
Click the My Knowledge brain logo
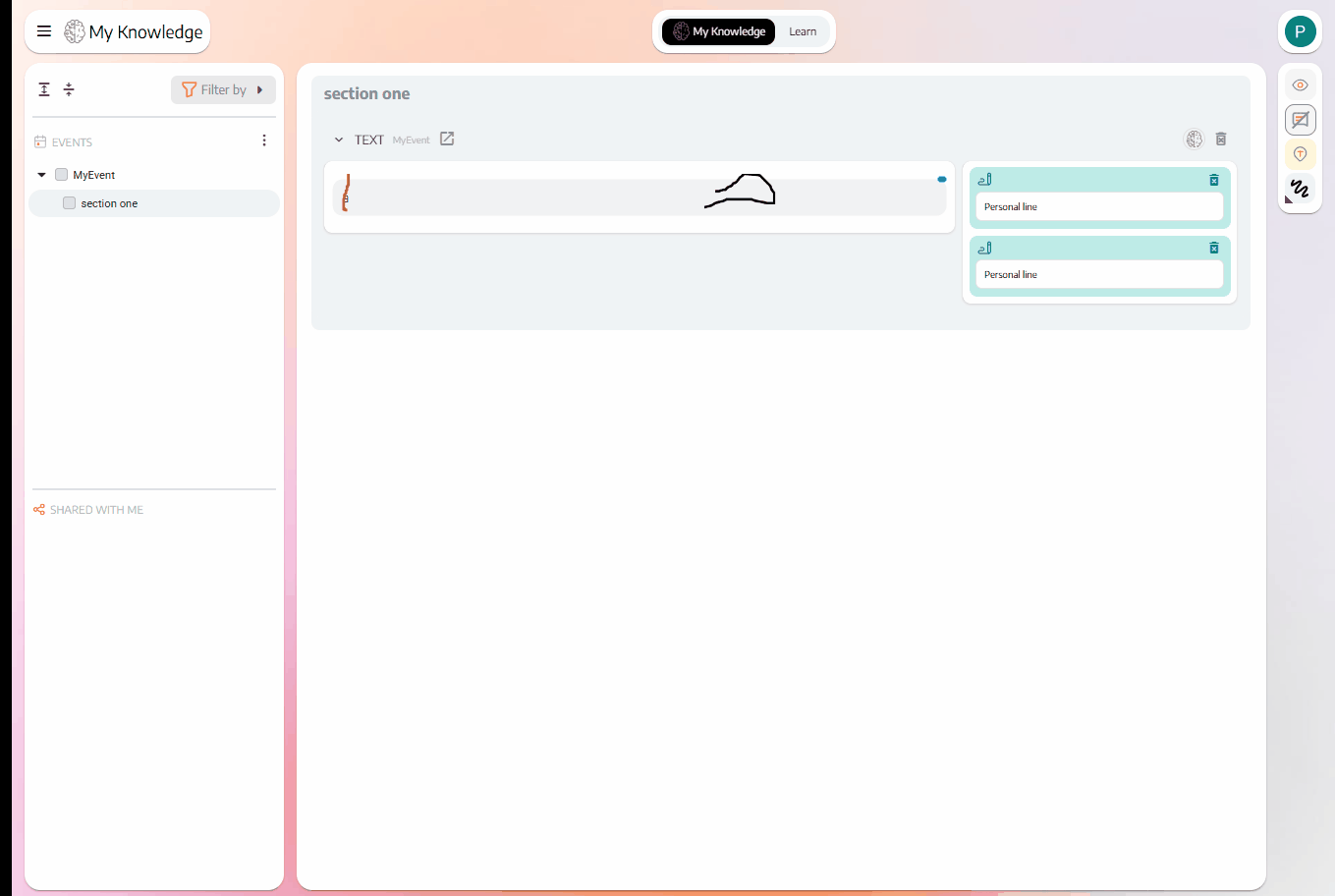coord(75,31)
